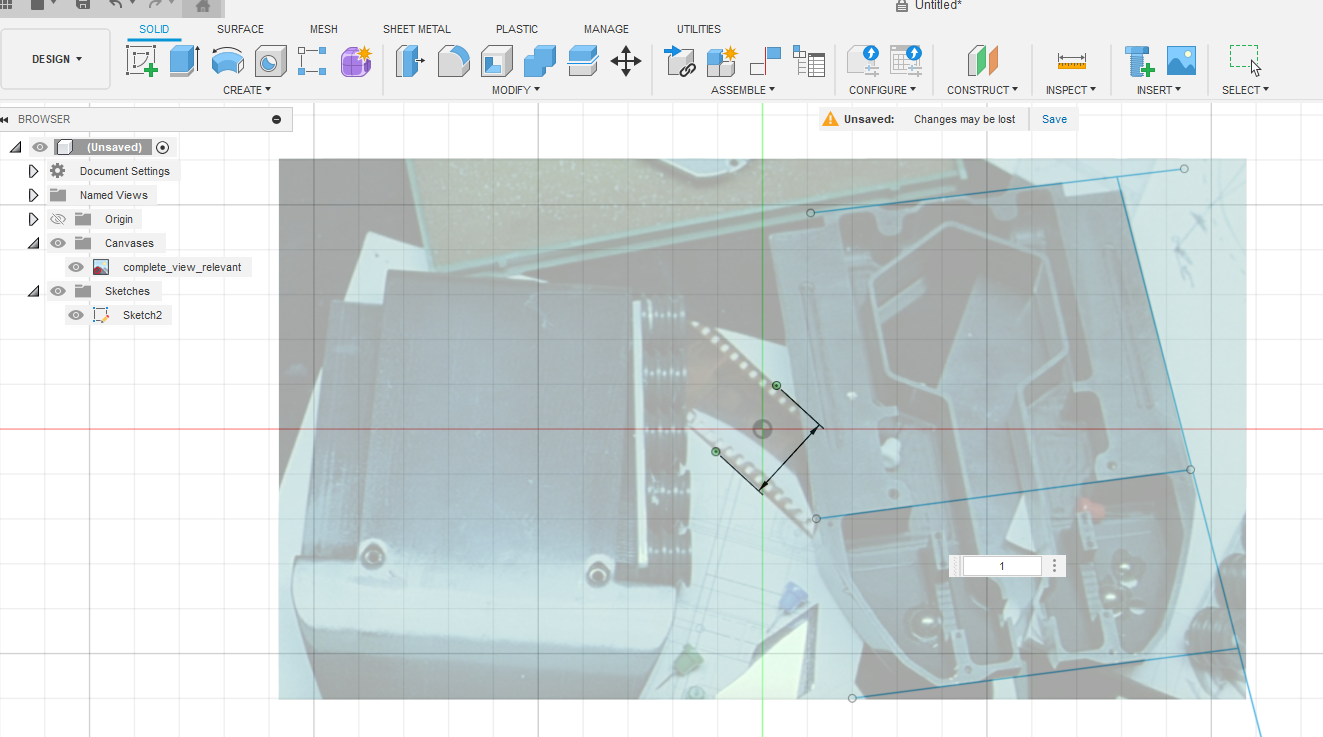Select the Extrude tool
The image size is (1323, 737).
(x=184, y=61)
